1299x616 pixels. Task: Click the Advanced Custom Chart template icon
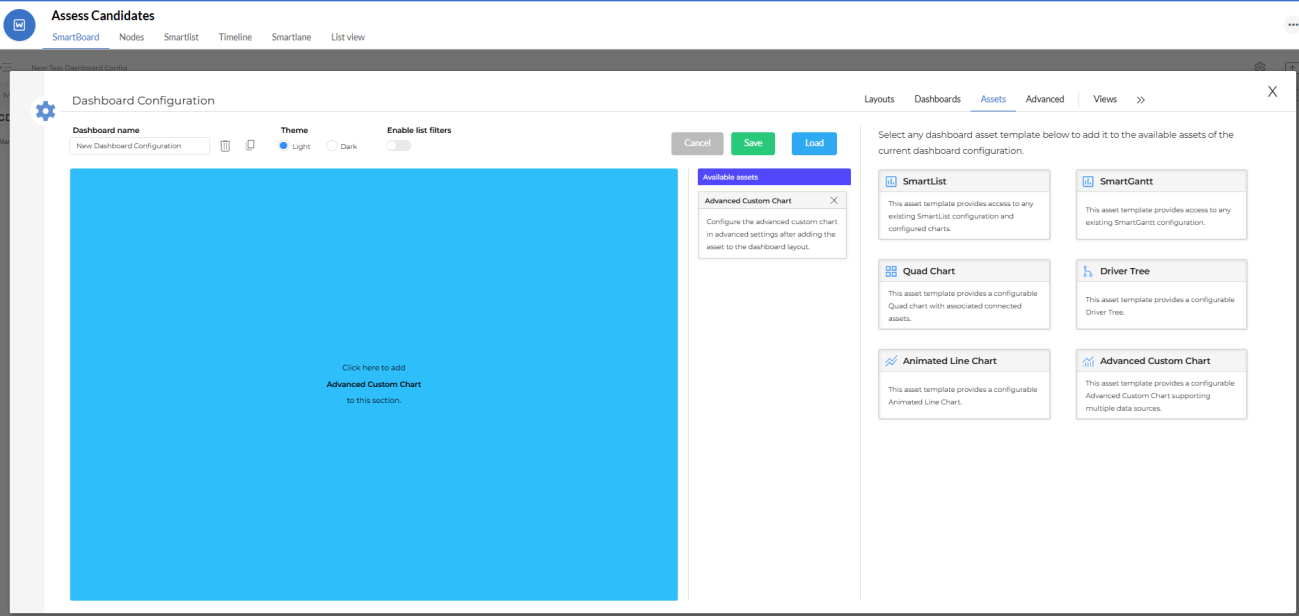[x=1088, y=361]
